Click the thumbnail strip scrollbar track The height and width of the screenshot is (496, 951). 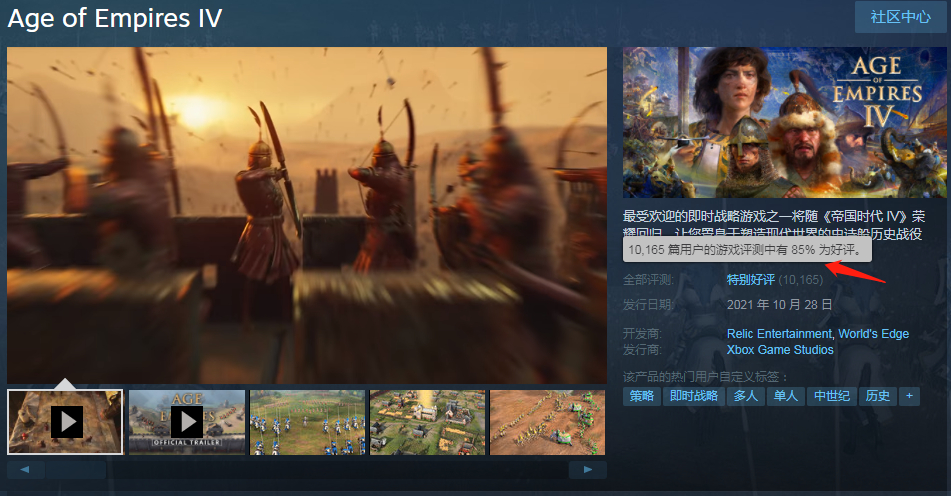307,469
